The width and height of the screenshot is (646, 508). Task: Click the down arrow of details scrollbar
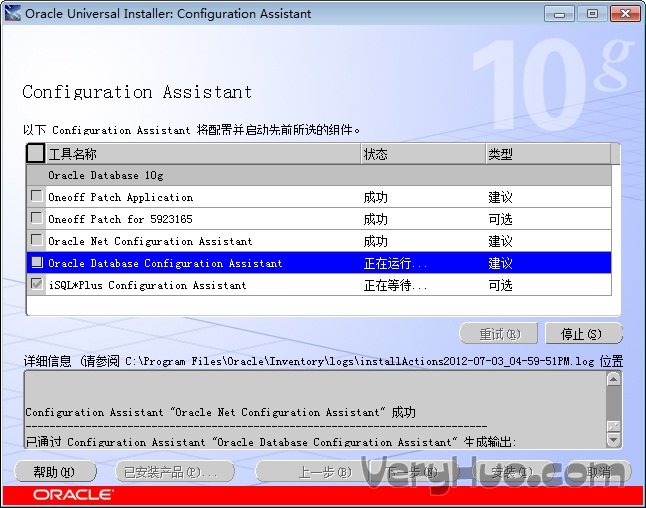click(613, 440)
